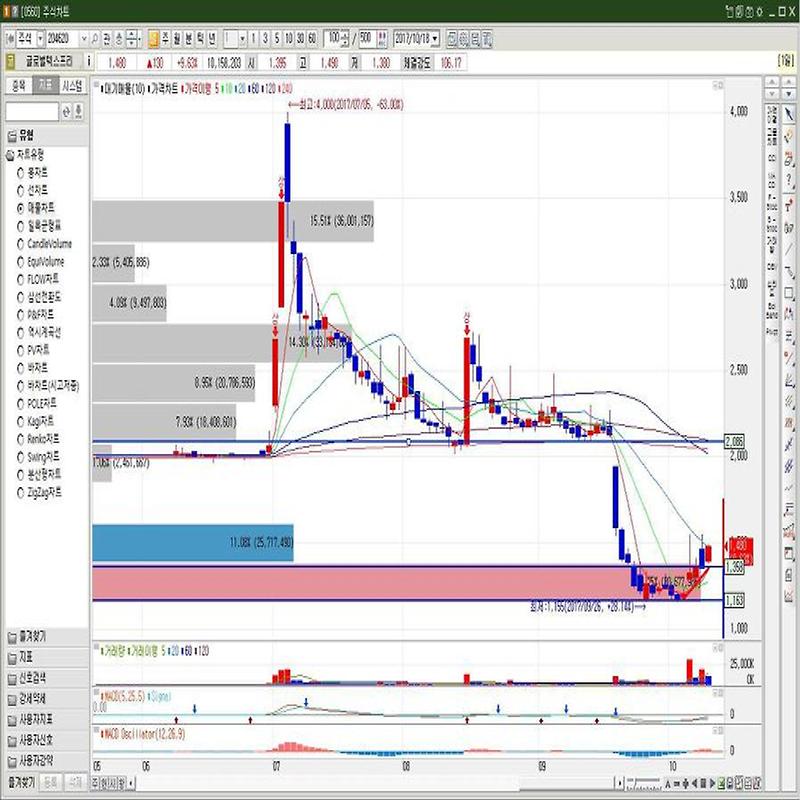The width and height of the screenshot is (800, 800).
Task: Click the 500 total count field
Action: click(367, 38)
